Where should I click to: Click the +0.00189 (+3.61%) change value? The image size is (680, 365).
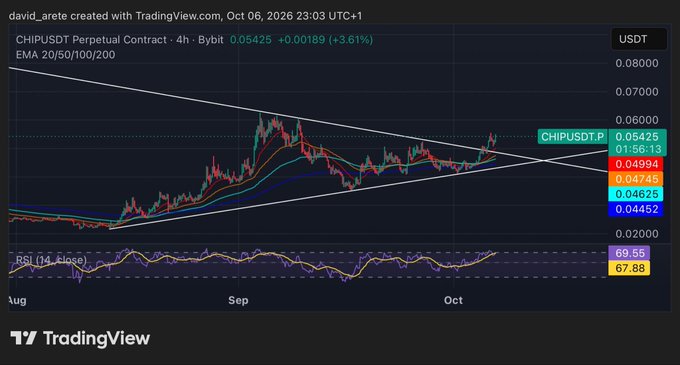tap(325, 40)
